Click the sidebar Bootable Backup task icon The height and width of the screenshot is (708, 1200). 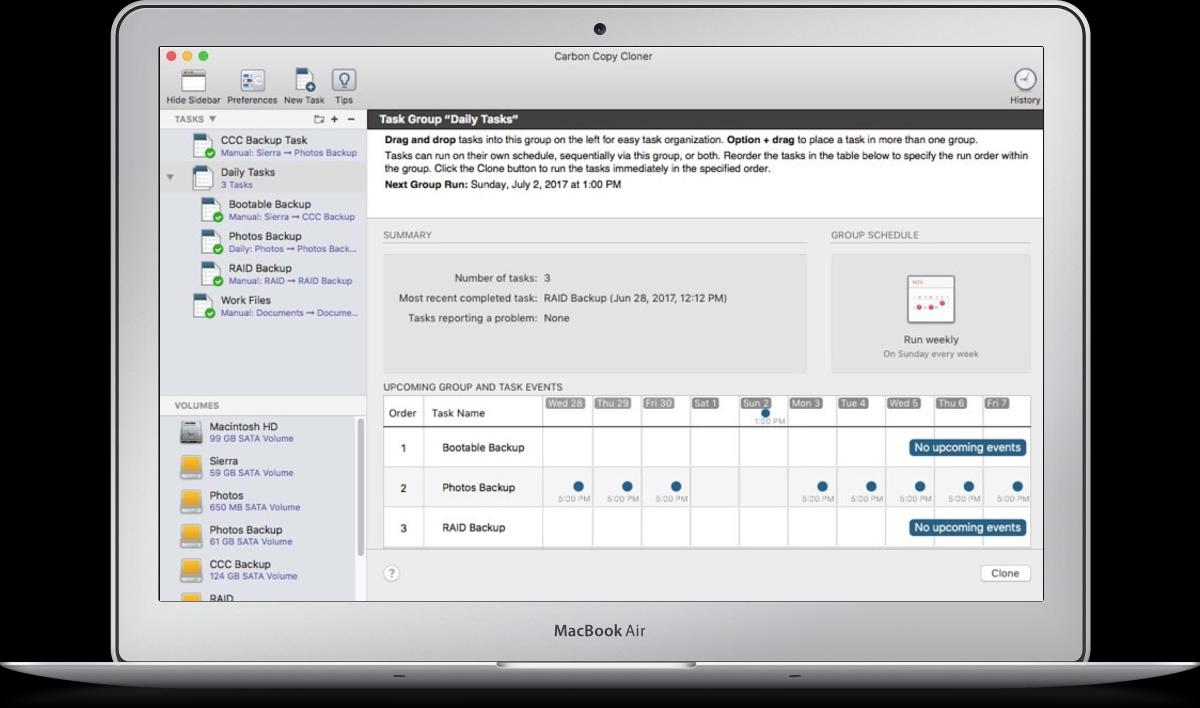click(x=212, y=210)
